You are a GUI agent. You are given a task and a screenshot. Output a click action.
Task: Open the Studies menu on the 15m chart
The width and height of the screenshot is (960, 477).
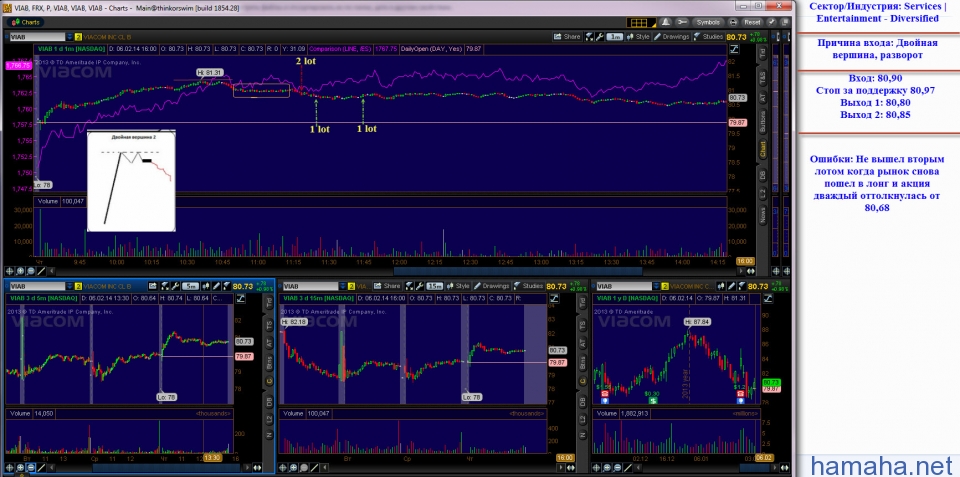click(528, 286)
